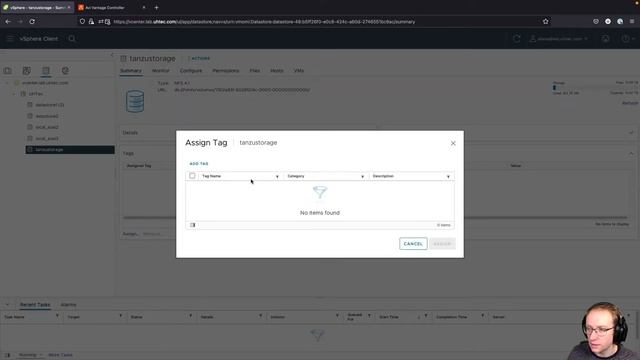Filter the Target column in Recent Tasks
Screen dimensions: 640x360
[120, 316]
